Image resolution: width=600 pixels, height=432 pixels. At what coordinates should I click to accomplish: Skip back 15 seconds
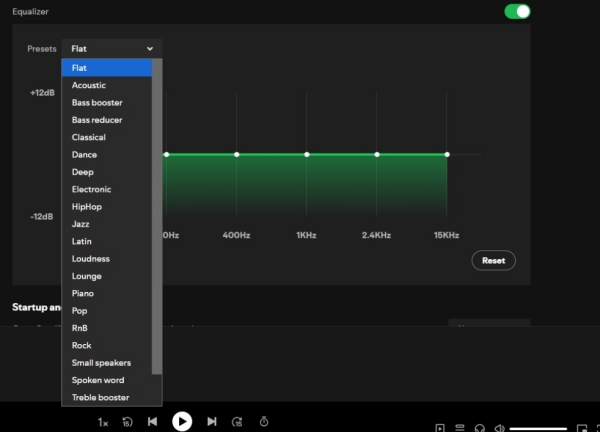point(127,422)
